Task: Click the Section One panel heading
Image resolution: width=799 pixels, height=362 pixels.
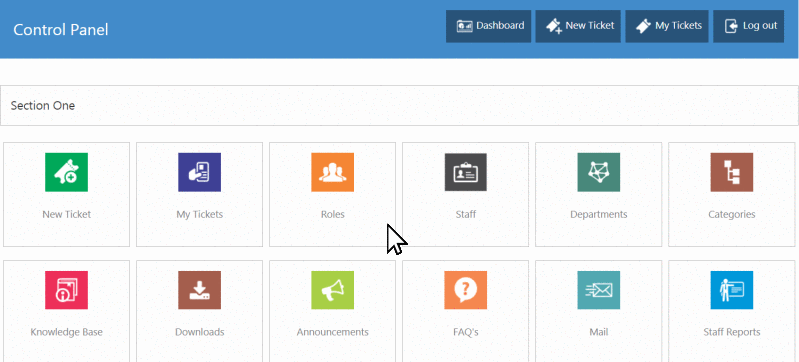Action: tap(43, 106)
